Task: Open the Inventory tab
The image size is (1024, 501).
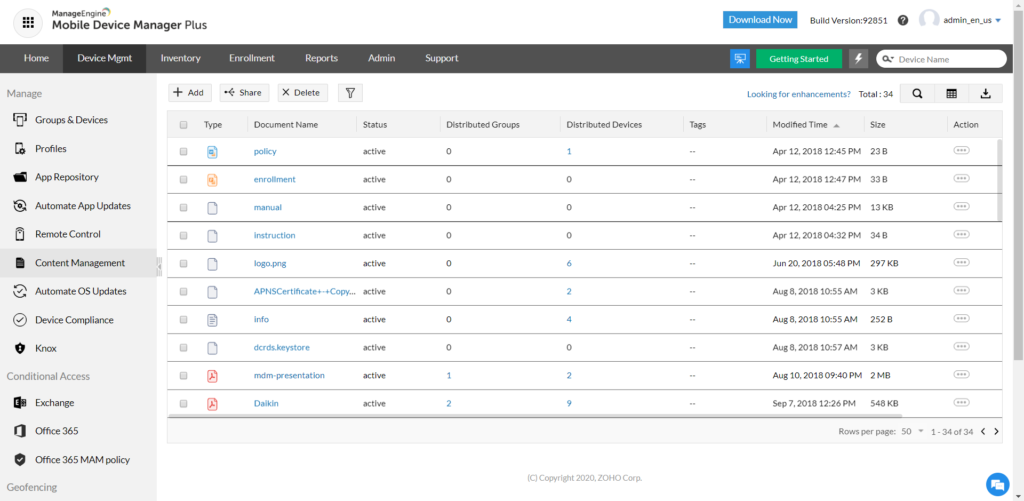Action: [180, 58]
